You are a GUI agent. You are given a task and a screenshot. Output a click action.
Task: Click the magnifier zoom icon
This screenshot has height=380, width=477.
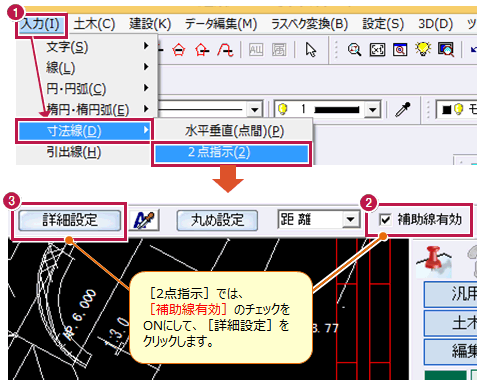tap(354, 50)
